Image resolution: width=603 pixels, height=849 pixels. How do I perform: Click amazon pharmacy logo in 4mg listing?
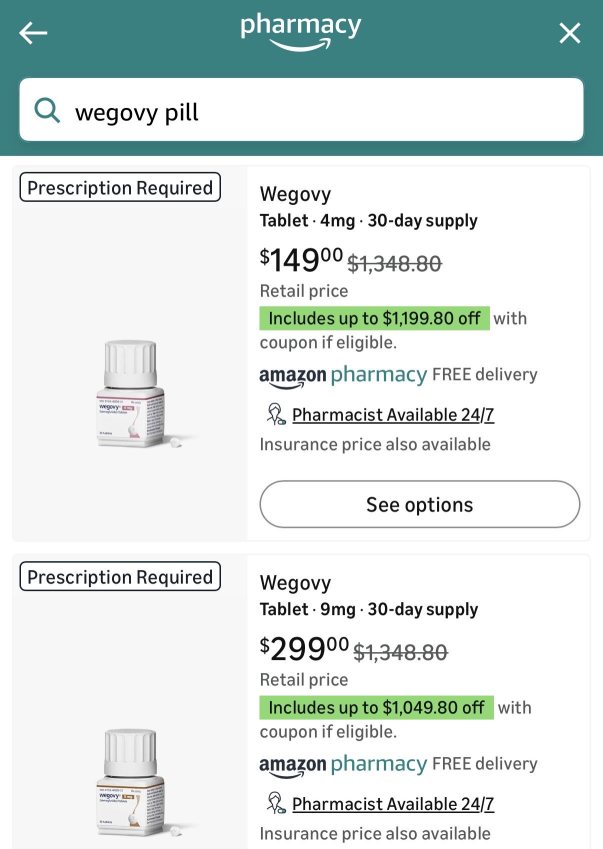click(343, 375)
